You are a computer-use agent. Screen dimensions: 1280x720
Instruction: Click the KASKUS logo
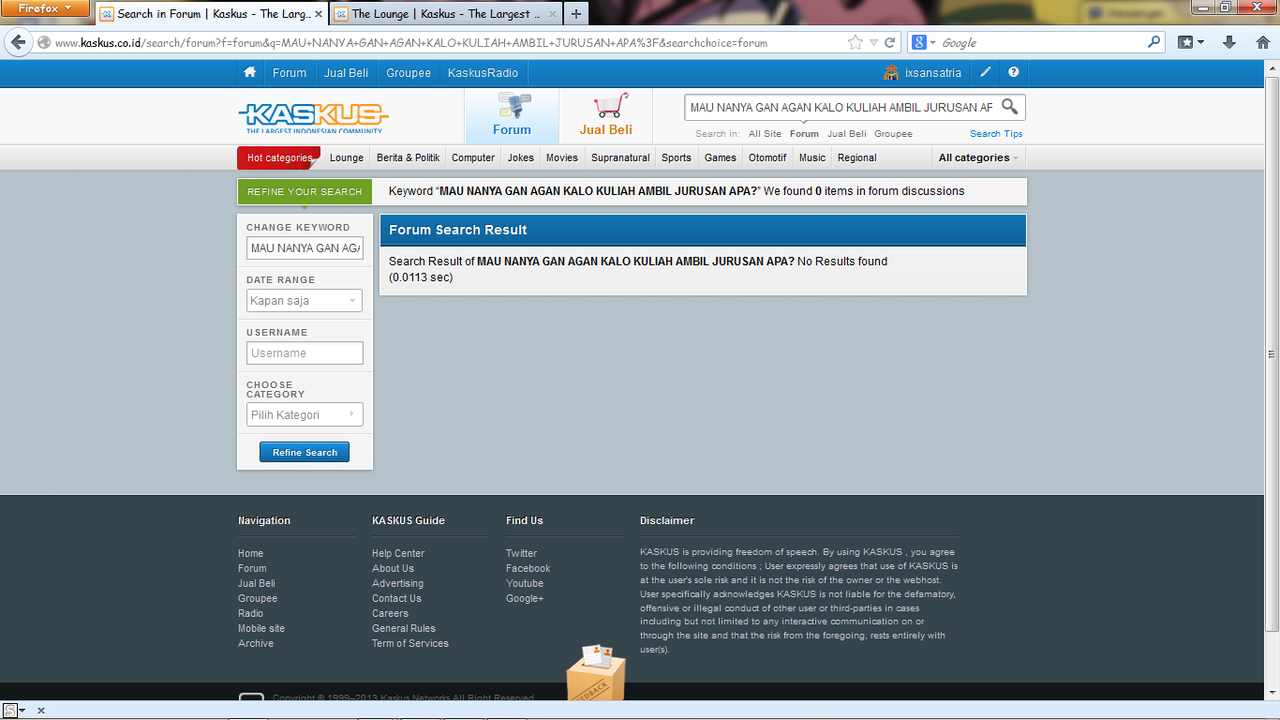(x=313, y=118)
